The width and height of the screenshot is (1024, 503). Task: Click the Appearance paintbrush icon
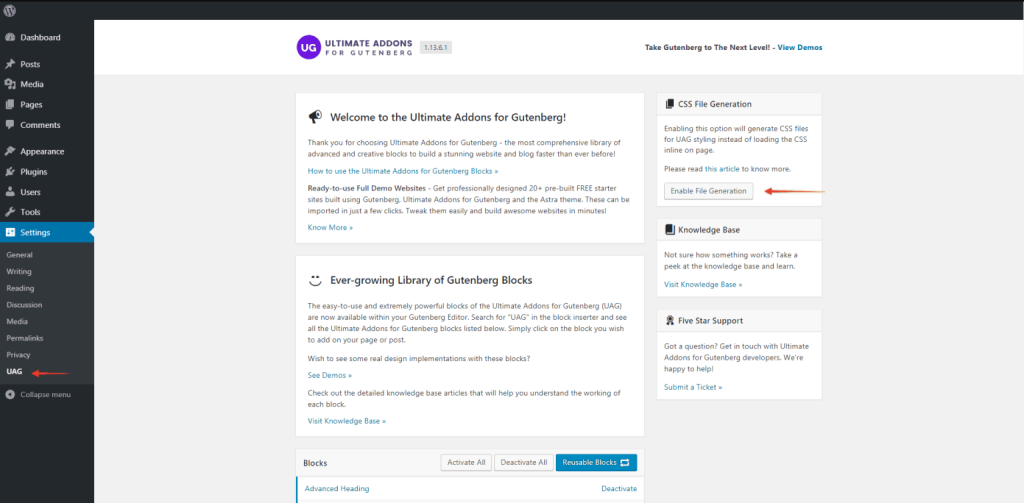[10, 152]
